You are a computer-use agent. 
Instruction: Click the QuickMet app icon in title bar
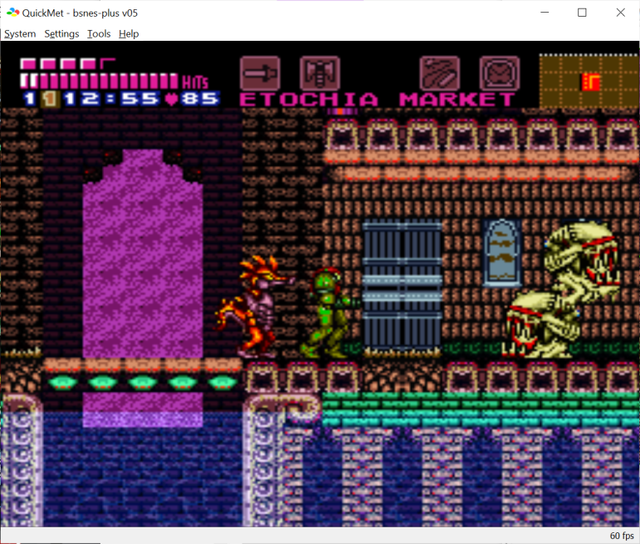click(13, 13)
